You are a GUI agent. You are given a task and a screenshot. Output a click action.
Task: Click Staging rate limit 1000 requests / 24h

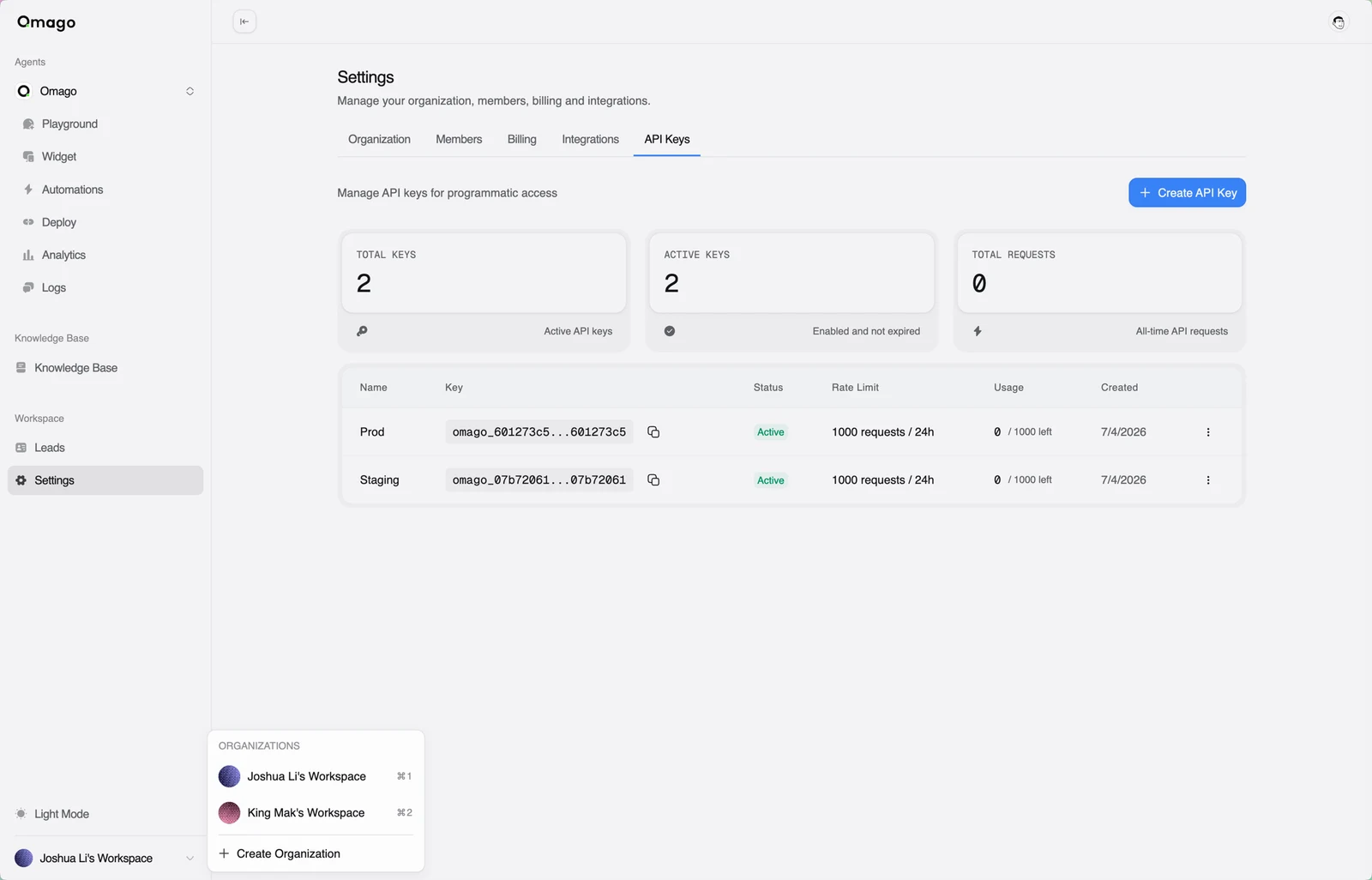point(882,480)
